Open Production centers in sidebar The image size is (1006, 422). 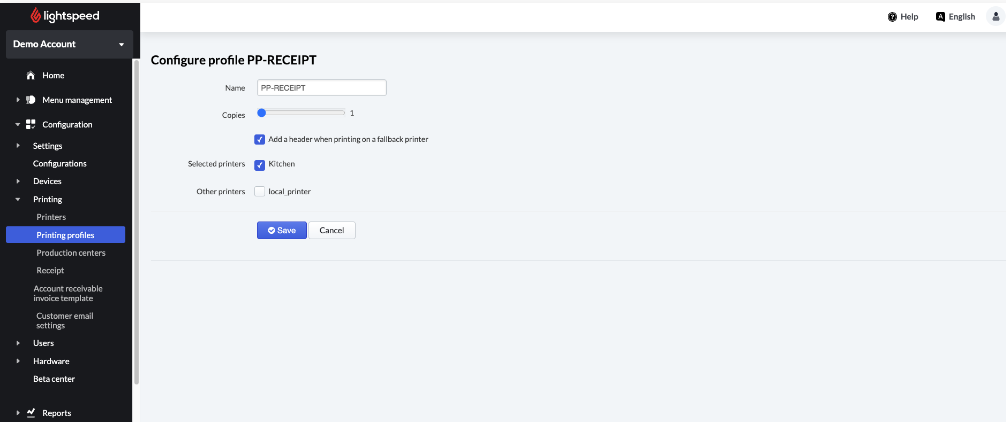[x=70, y=253]
